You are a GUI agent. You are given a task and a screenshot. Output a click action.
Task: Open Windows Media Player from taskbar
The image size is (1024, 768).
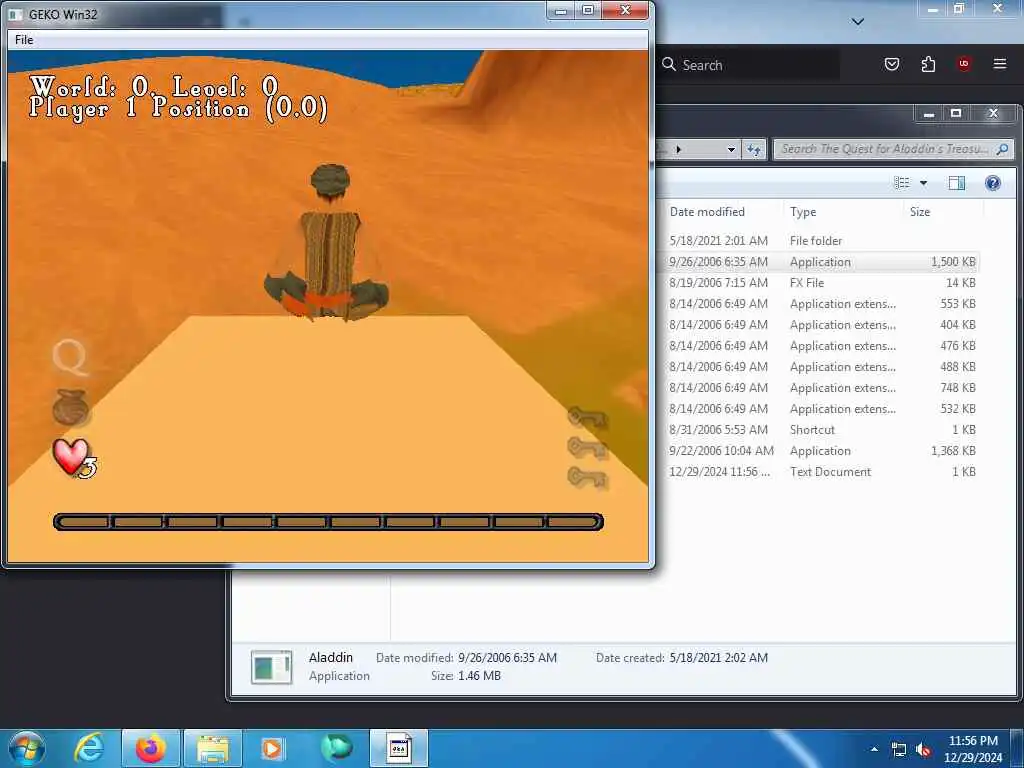tap(272, 748)
